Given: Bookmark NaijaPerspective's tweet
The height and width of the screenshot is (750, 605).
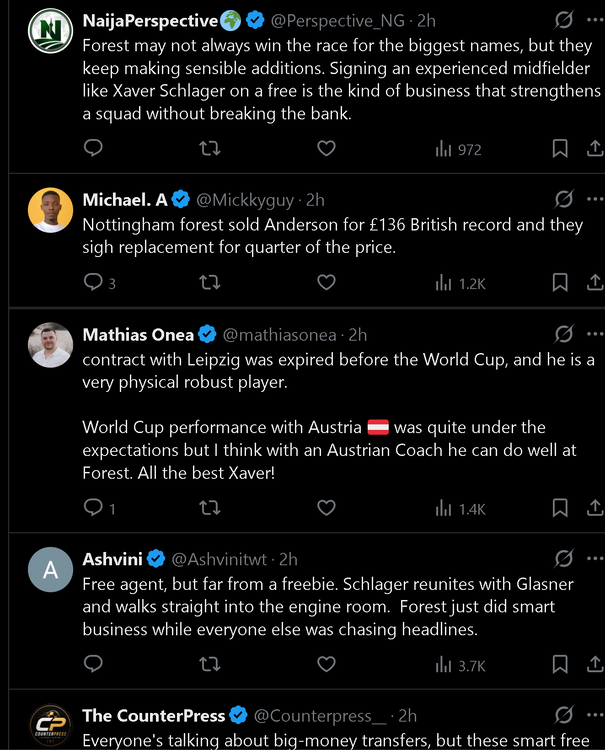Looking at the screenshot, I should click(560, 148).
